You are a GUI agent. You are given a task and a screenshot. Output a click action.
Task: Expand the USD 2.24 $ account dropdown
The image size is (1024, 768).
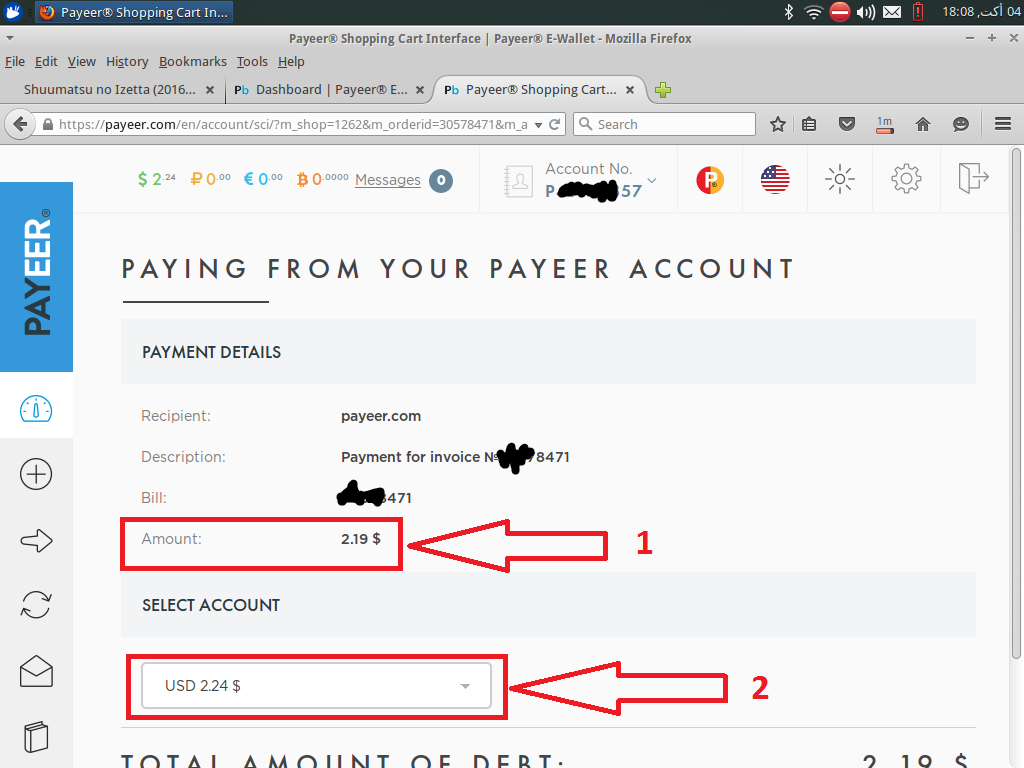pyautogui.click(x=317, y=686)
